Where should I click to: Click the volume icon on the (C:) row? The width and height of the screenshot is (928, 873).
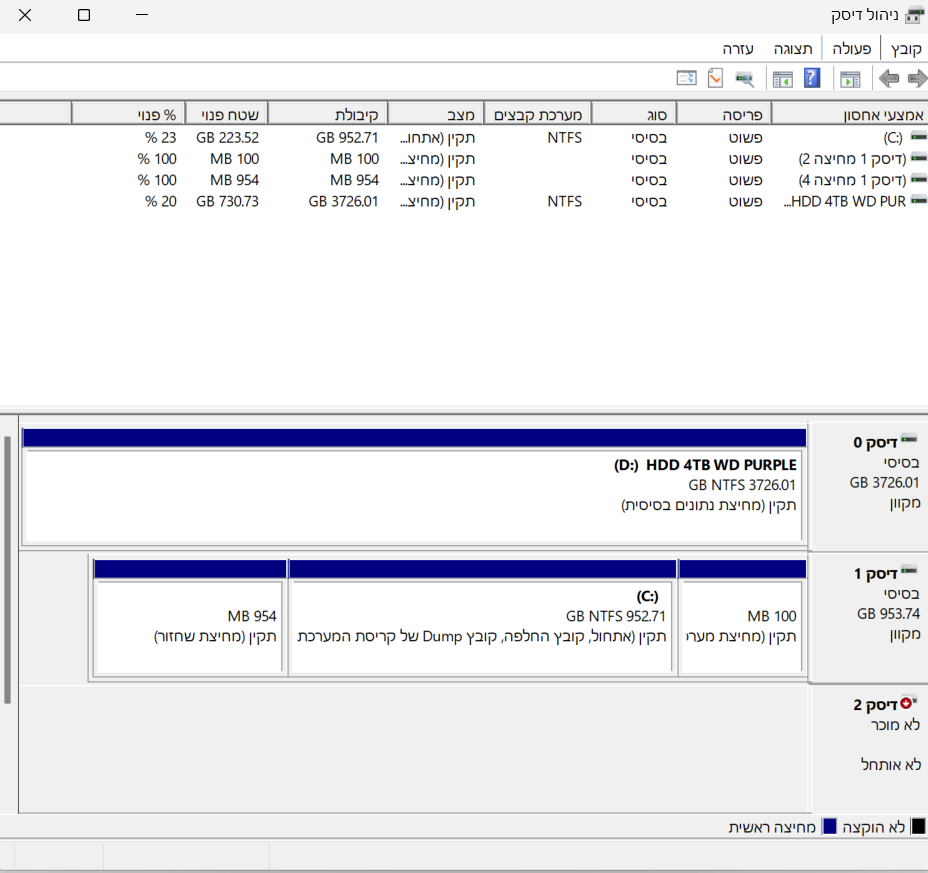tap(921, 137)
